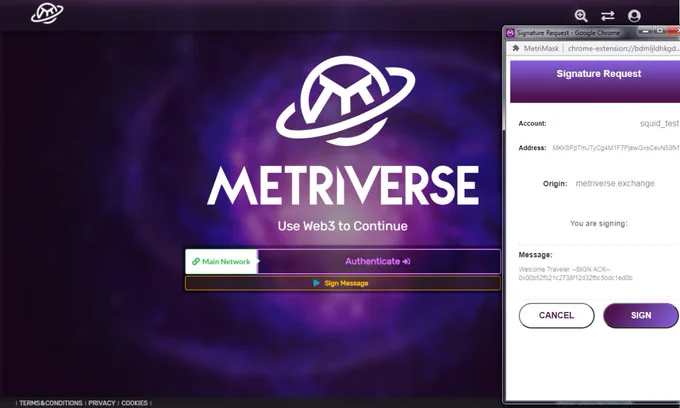Click the Authenticate button

click(x=379, y=261)
